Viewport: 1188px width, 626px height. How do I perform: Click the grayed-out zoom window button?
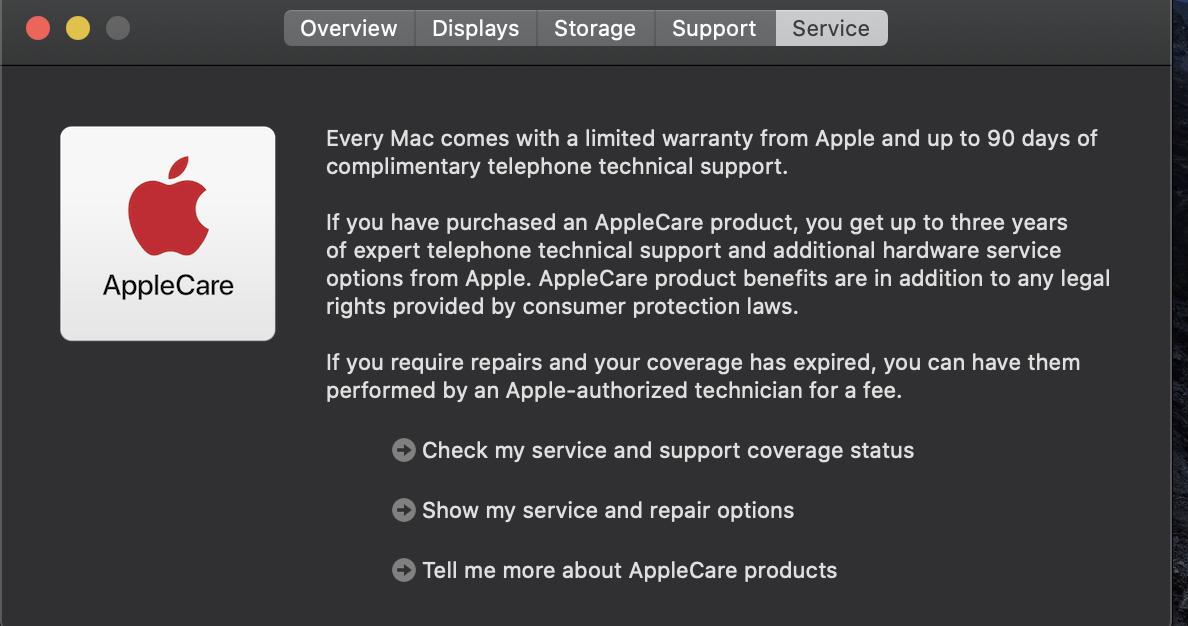[118, 28]
